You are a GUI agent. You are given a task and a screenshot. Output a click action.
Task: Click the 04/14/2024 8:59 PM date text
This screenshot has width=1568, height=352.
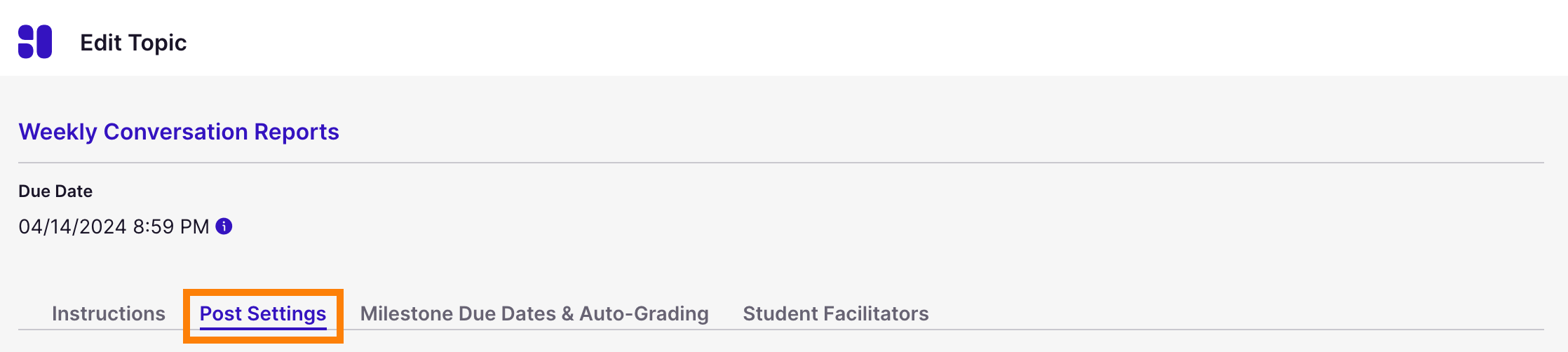(x=114, y=226)
